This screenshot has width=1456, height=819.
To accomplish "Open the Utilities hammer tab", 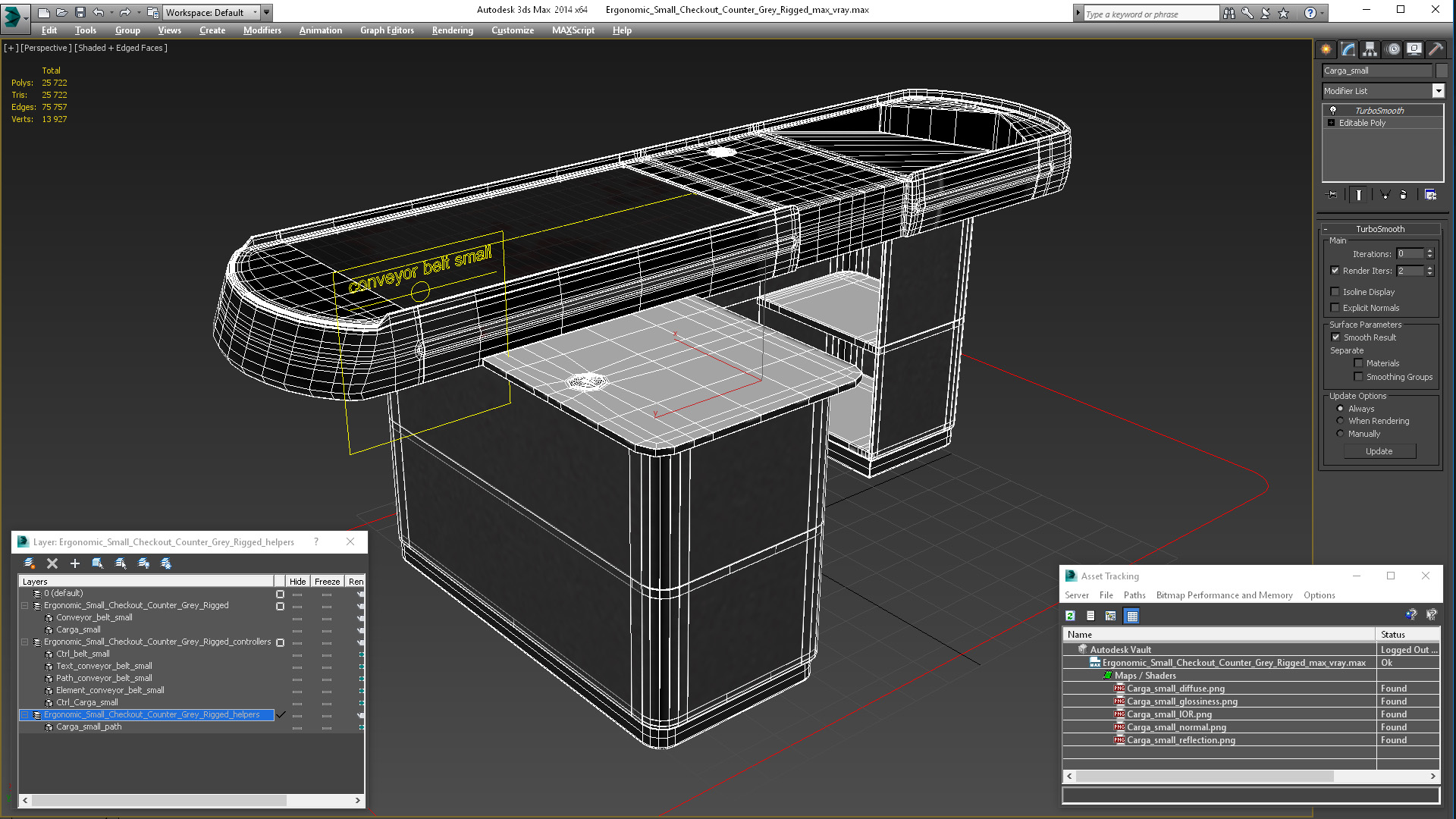I will click(1436, 49).
